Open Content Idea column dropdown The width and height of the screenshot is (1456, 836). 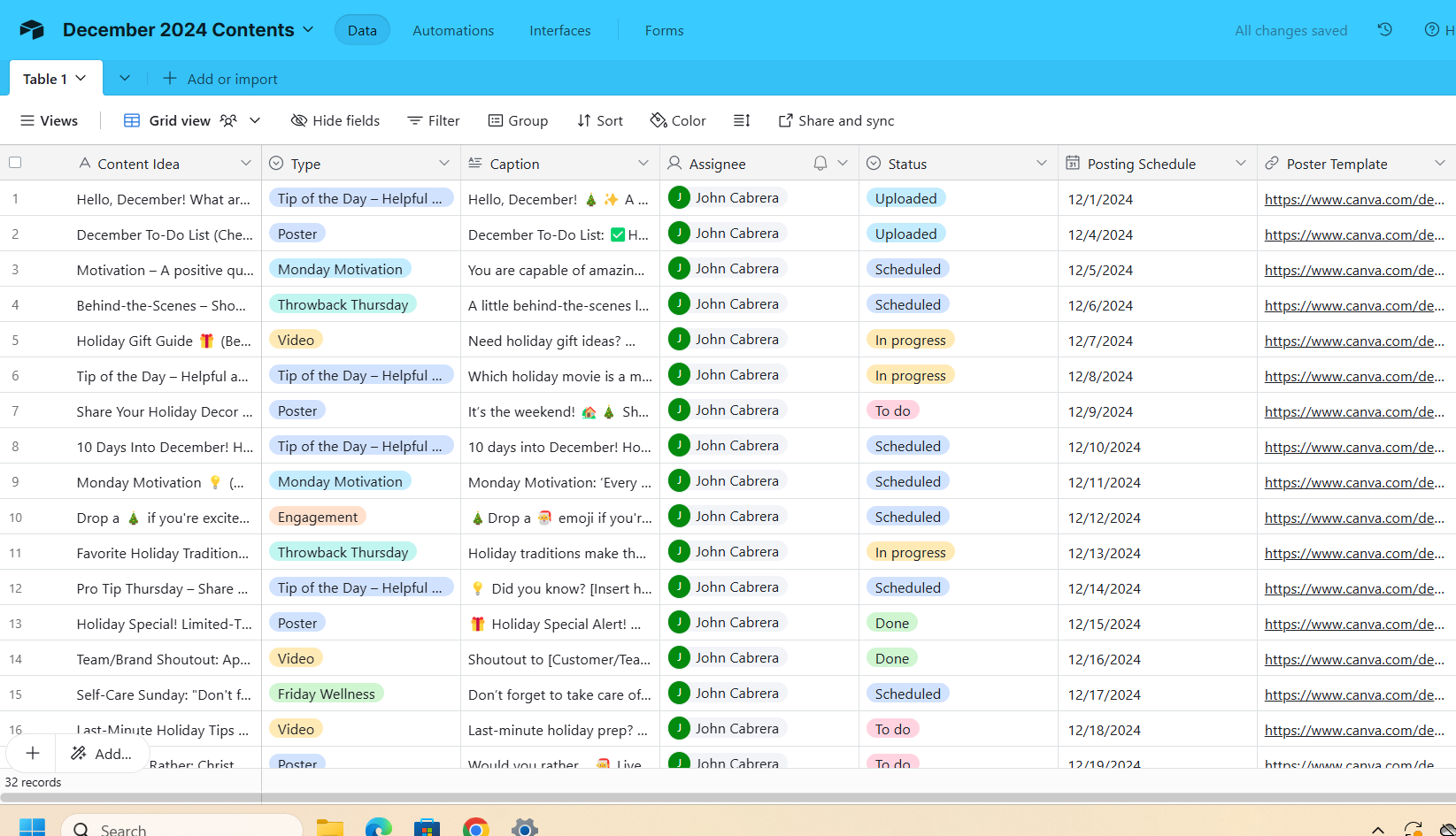246,163
